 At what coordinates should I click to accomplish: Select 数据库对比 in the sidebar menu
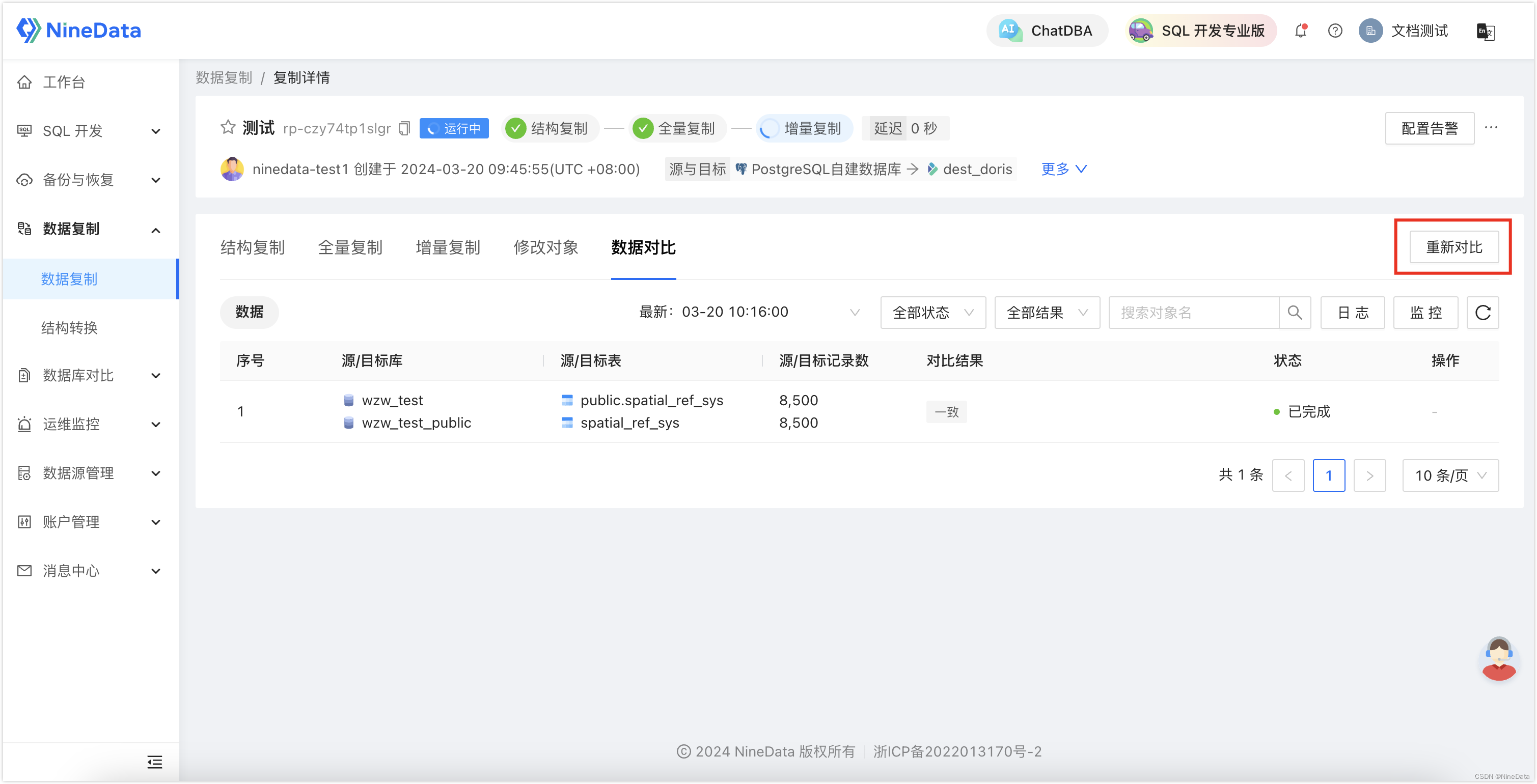[77, 375]
